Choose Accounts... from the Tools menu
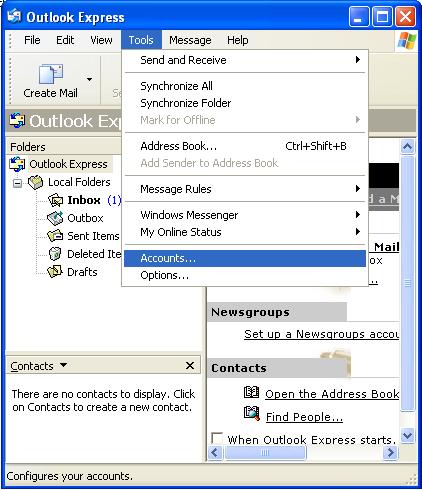The width and height of the screenshot is (422, 490). tap(245, 258)
